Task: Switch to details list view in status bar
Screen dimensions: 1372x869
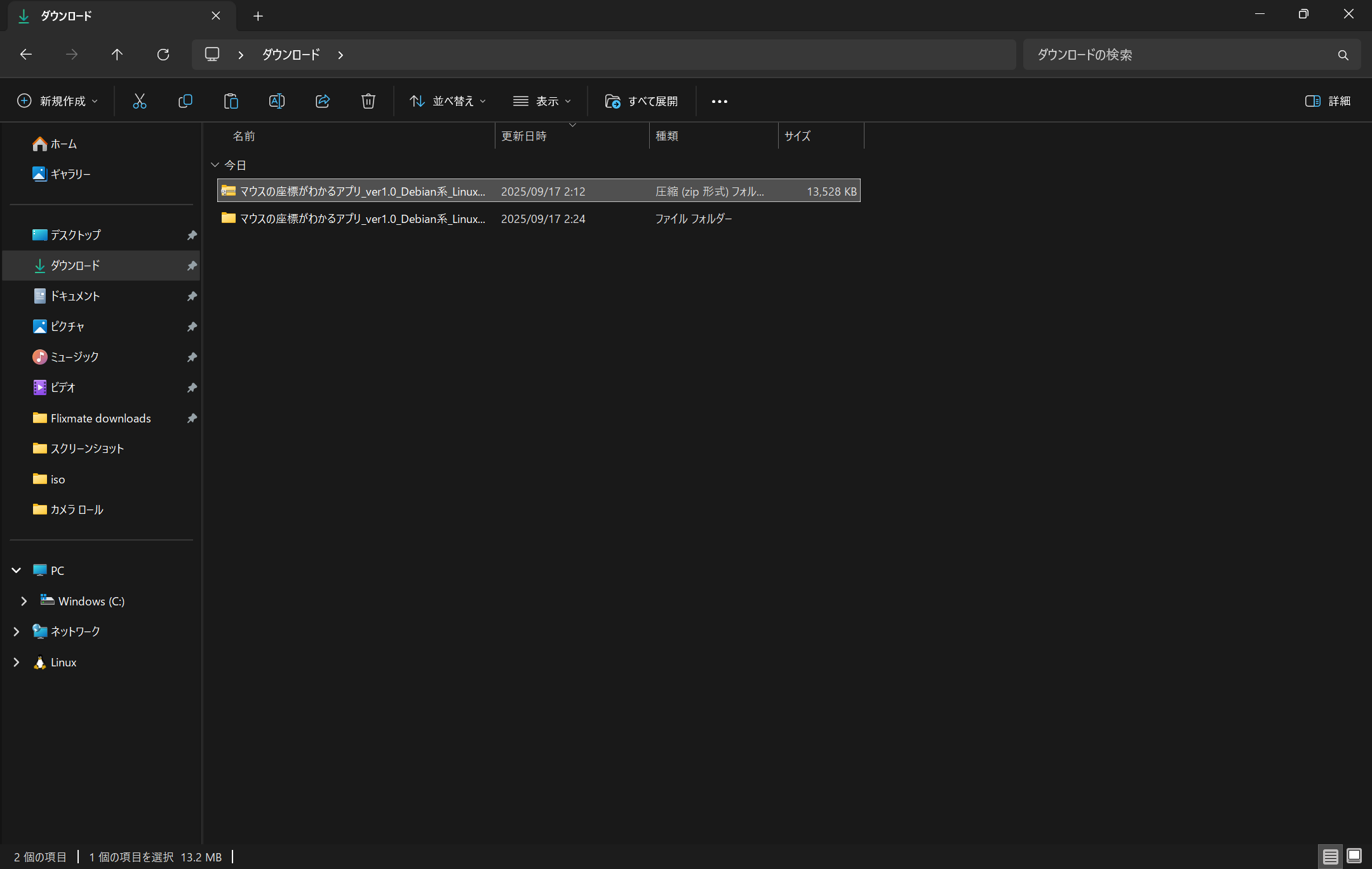Action: (1331, 856)
